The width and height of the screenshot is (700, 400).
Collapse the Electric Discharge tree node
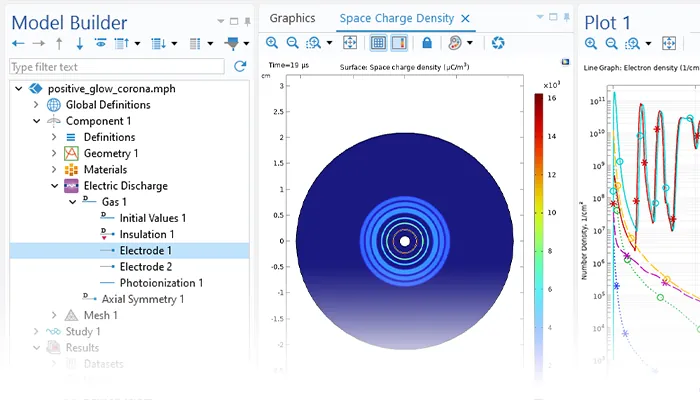pos(54,186)
